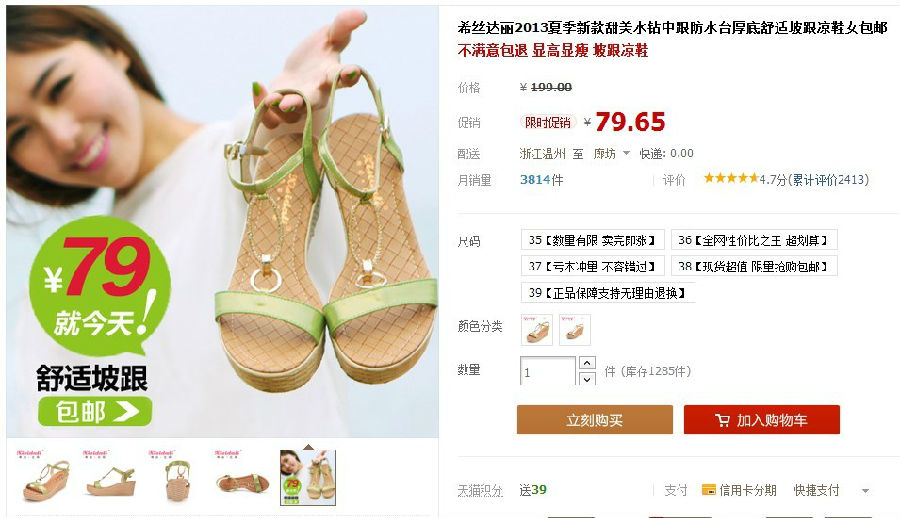Viewport: 900px width, 518px height.
Task: Select size 38 option
Action: [754, 266]
